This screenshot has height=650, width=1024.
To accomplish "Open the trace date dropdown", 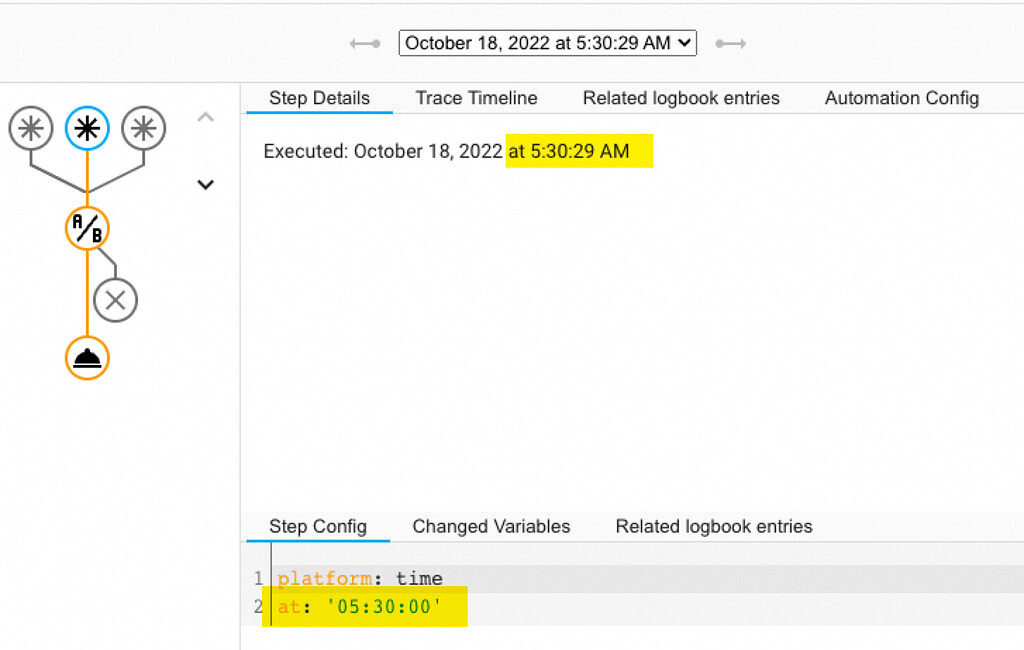I will pyautogui.click(x=548, y=43).
